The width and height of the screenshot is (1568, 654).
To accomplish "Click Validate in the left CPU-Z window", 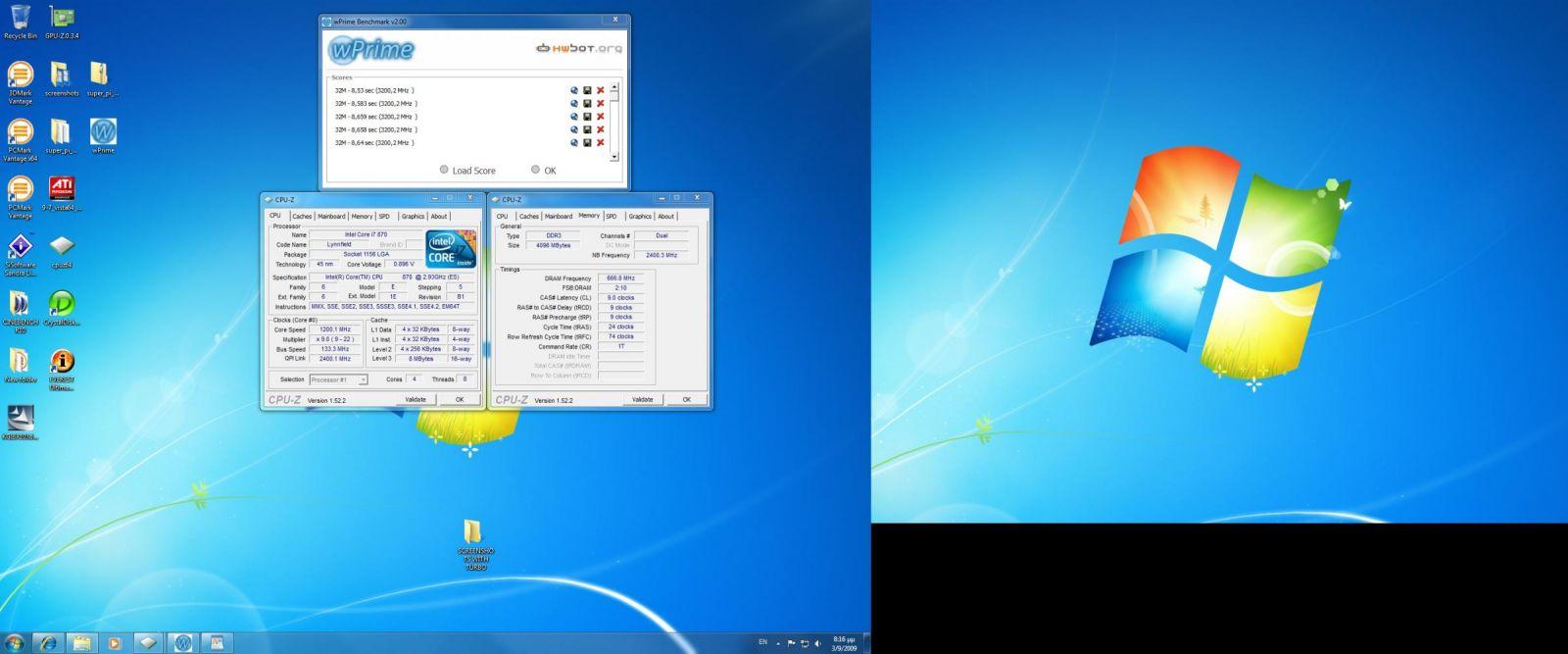I will click(416, 399).
